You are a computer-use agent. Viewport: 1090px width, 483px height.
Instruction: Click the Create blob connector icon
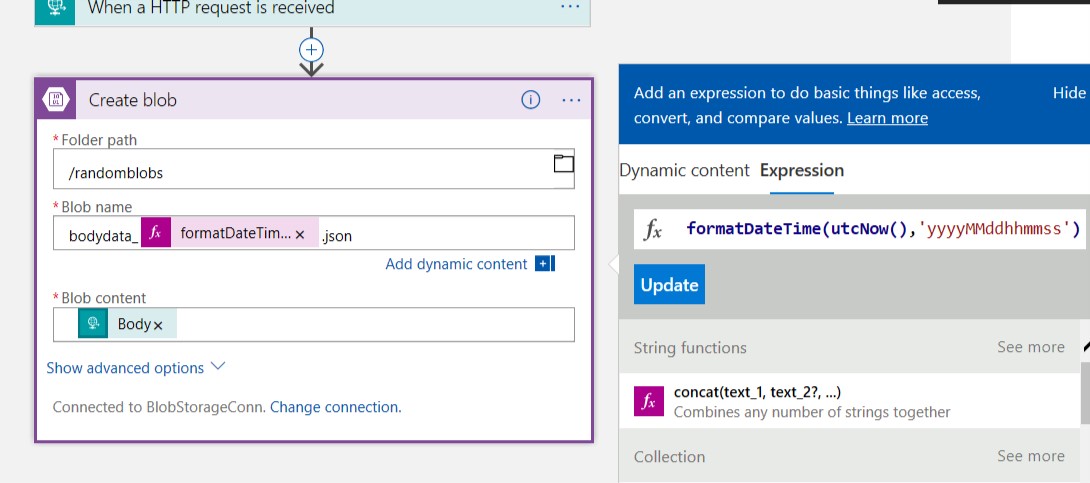click(56, 99)
